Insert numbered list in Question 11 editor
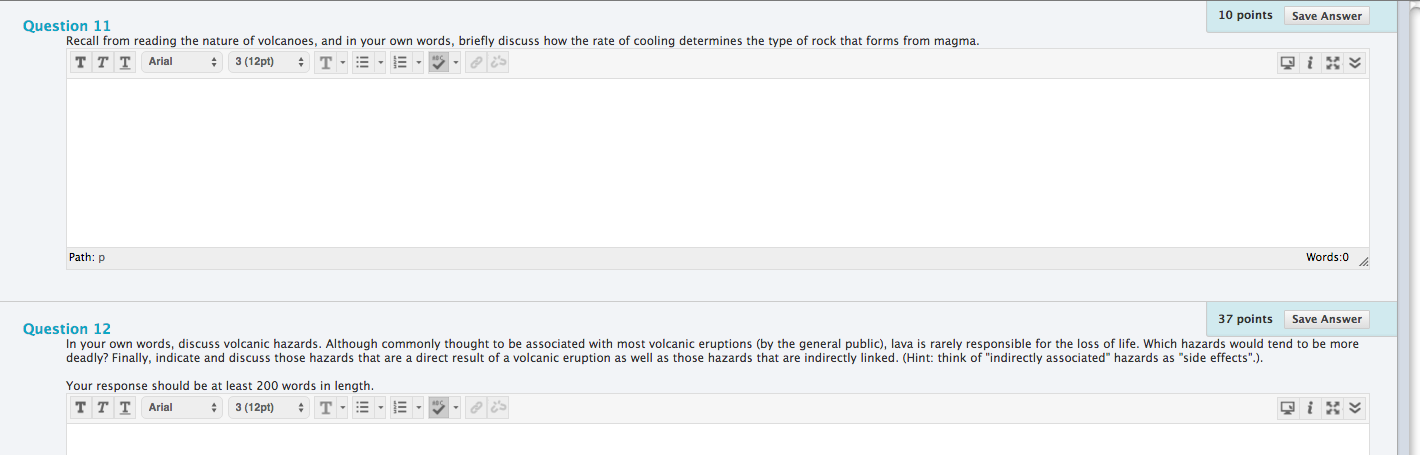The image size is (1420, 455). coord(401,62)
